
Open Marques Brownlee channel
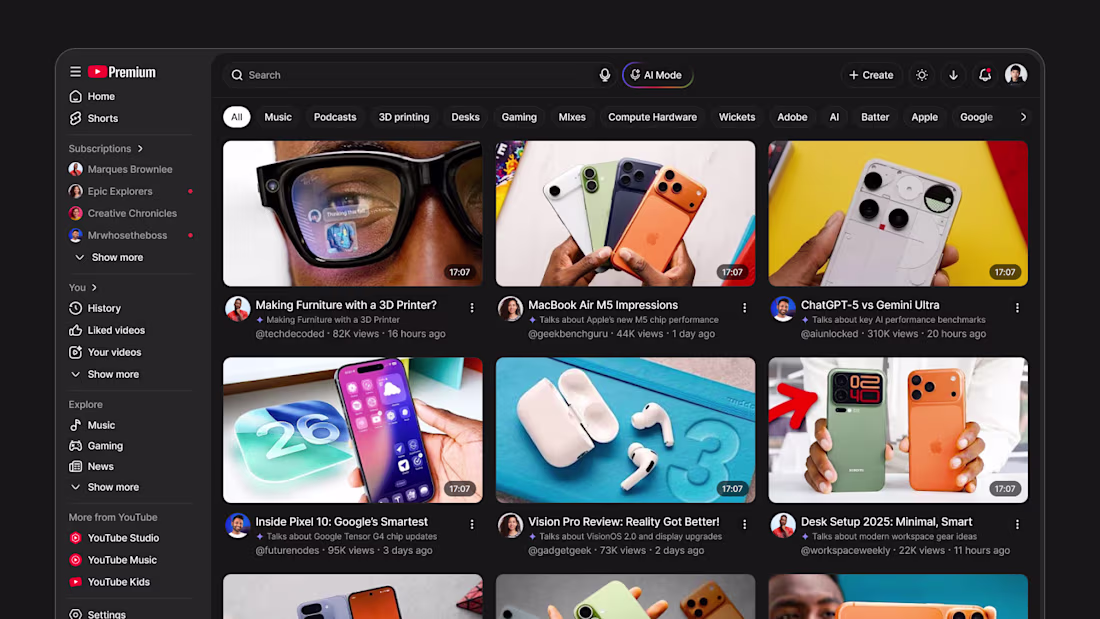pyautogui.click(x=120, y=169)
